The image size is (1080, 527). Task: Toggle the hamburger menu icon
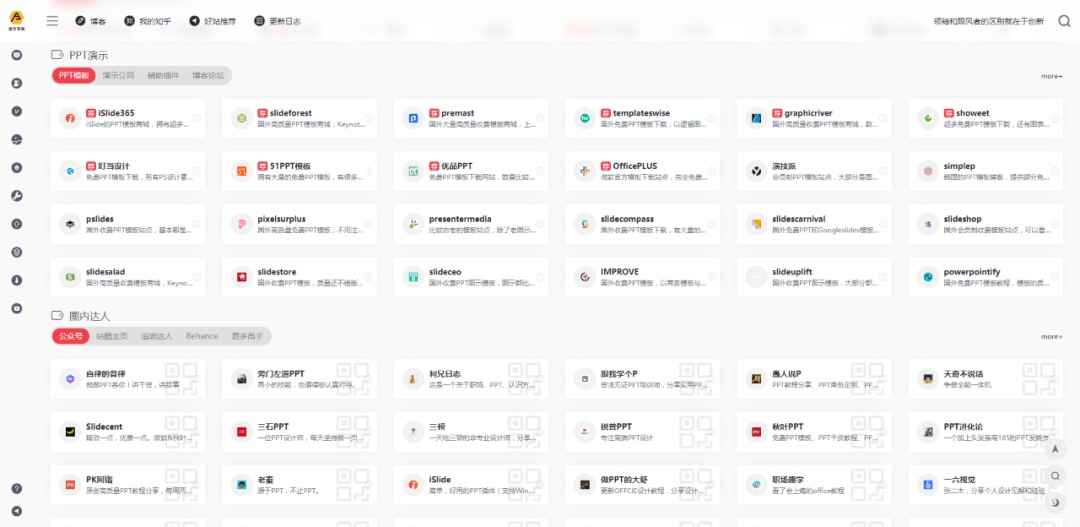52,21
